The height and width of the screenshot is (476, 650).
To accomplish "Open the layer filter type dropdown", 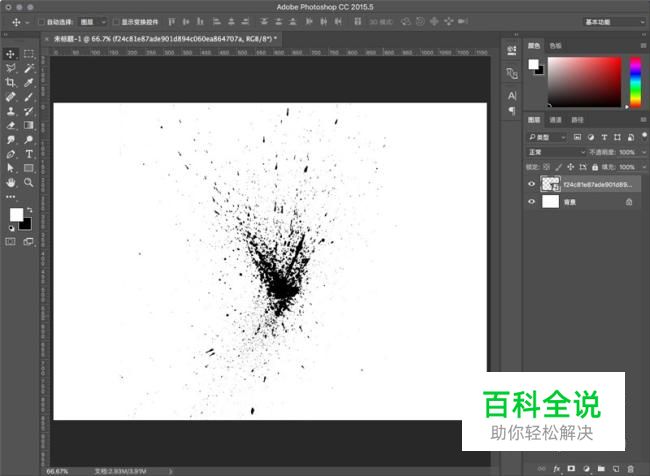I will click(546, 137).
